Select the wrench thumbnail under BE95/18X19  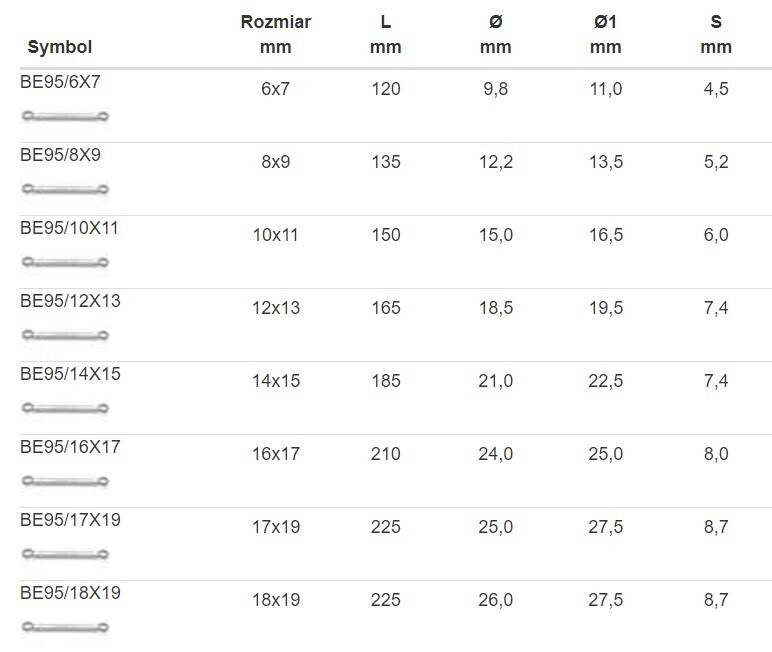click(65, 627)
